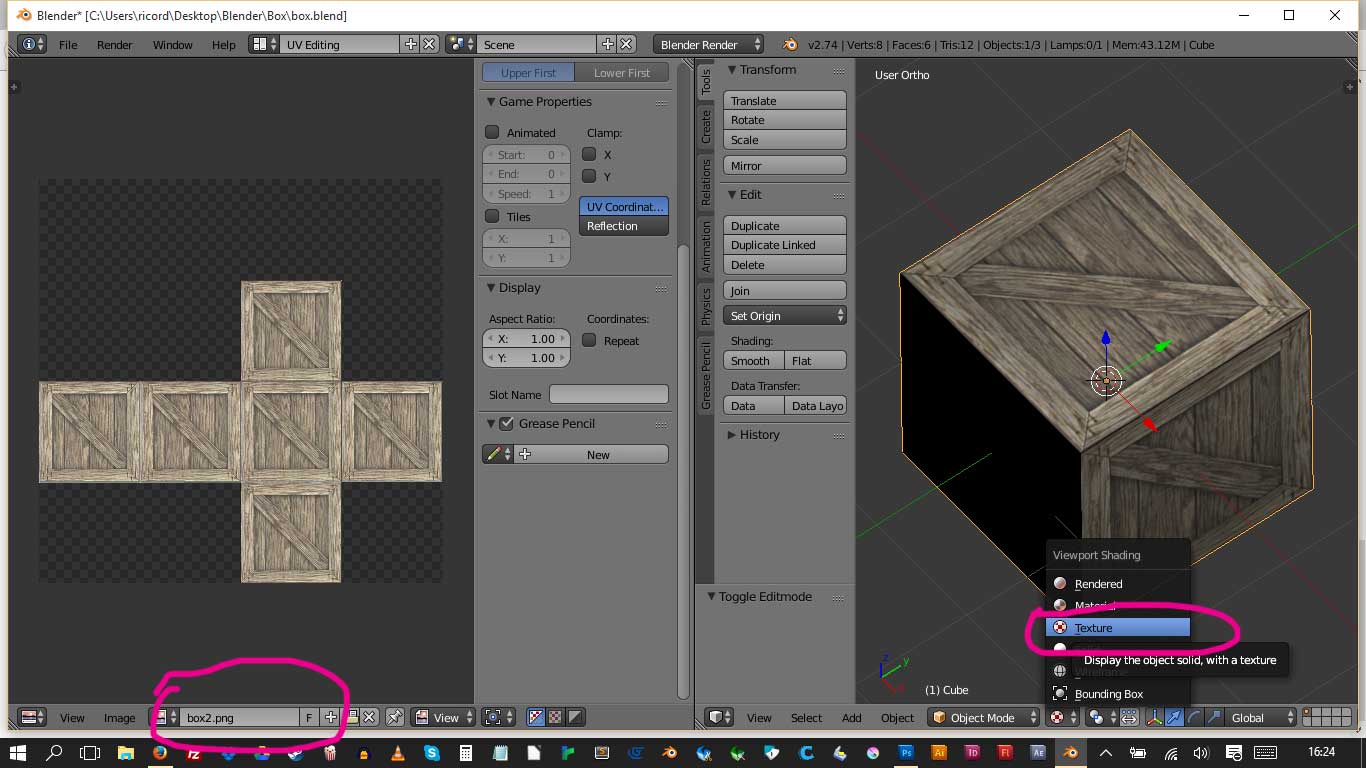Image resolution: width=1366 pixels, height=768 pixels.
Task: Toggle the Repeat coordinates checkbox
Action: [590, 340]
